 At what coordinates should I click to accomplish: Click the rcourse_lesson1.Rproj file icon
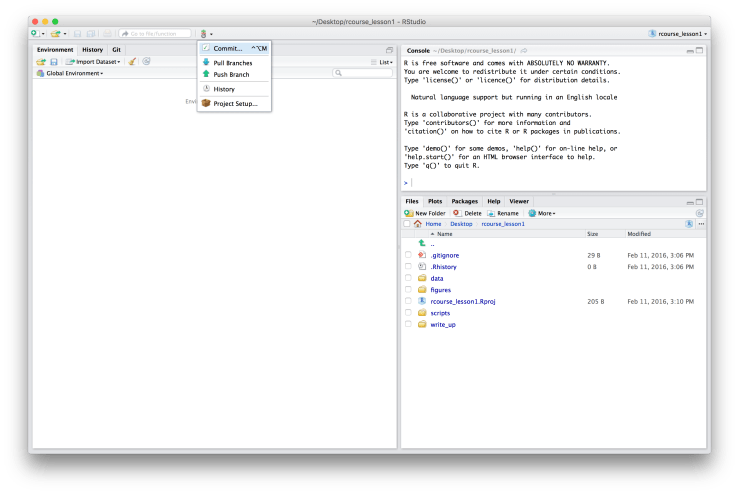click(422, 301)
